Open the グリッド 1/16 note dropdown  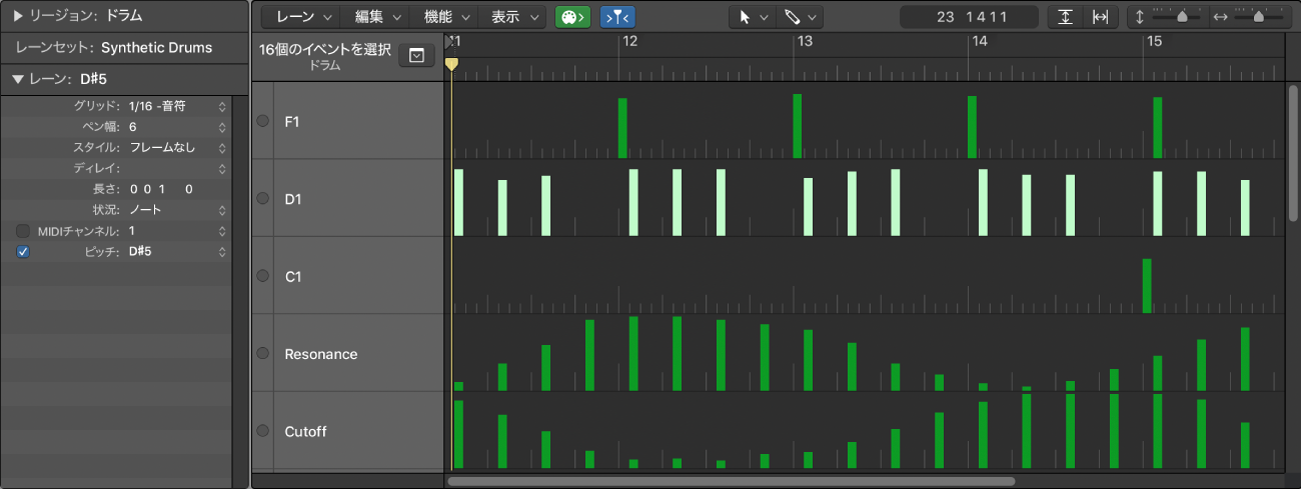[221, 106]
